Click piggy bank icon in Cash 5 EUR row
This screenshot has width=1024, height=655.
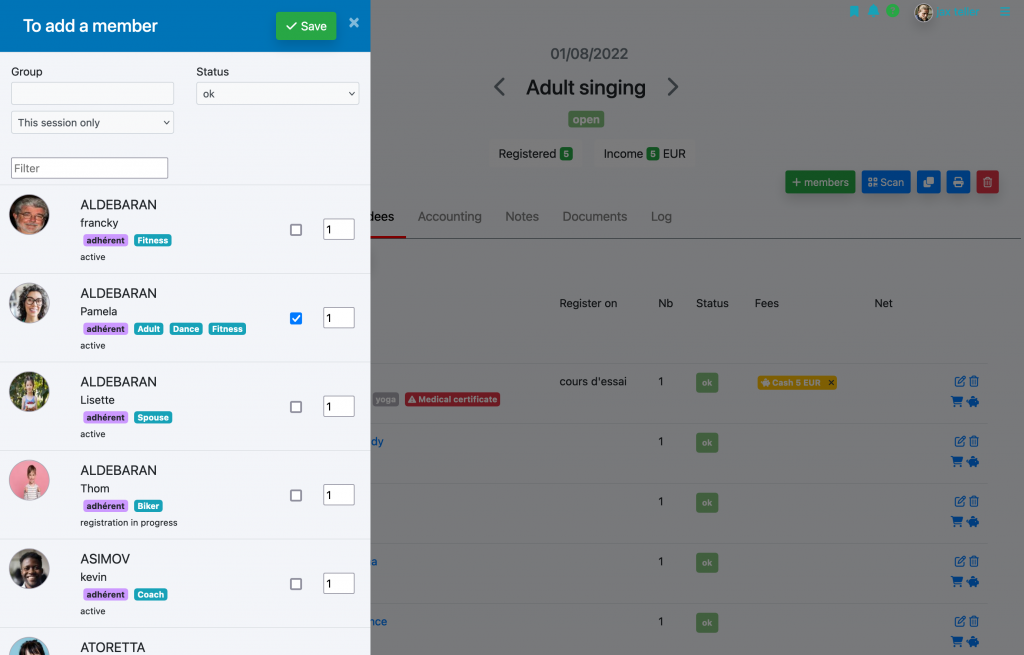pyautogui.click(x=972, y=402)
